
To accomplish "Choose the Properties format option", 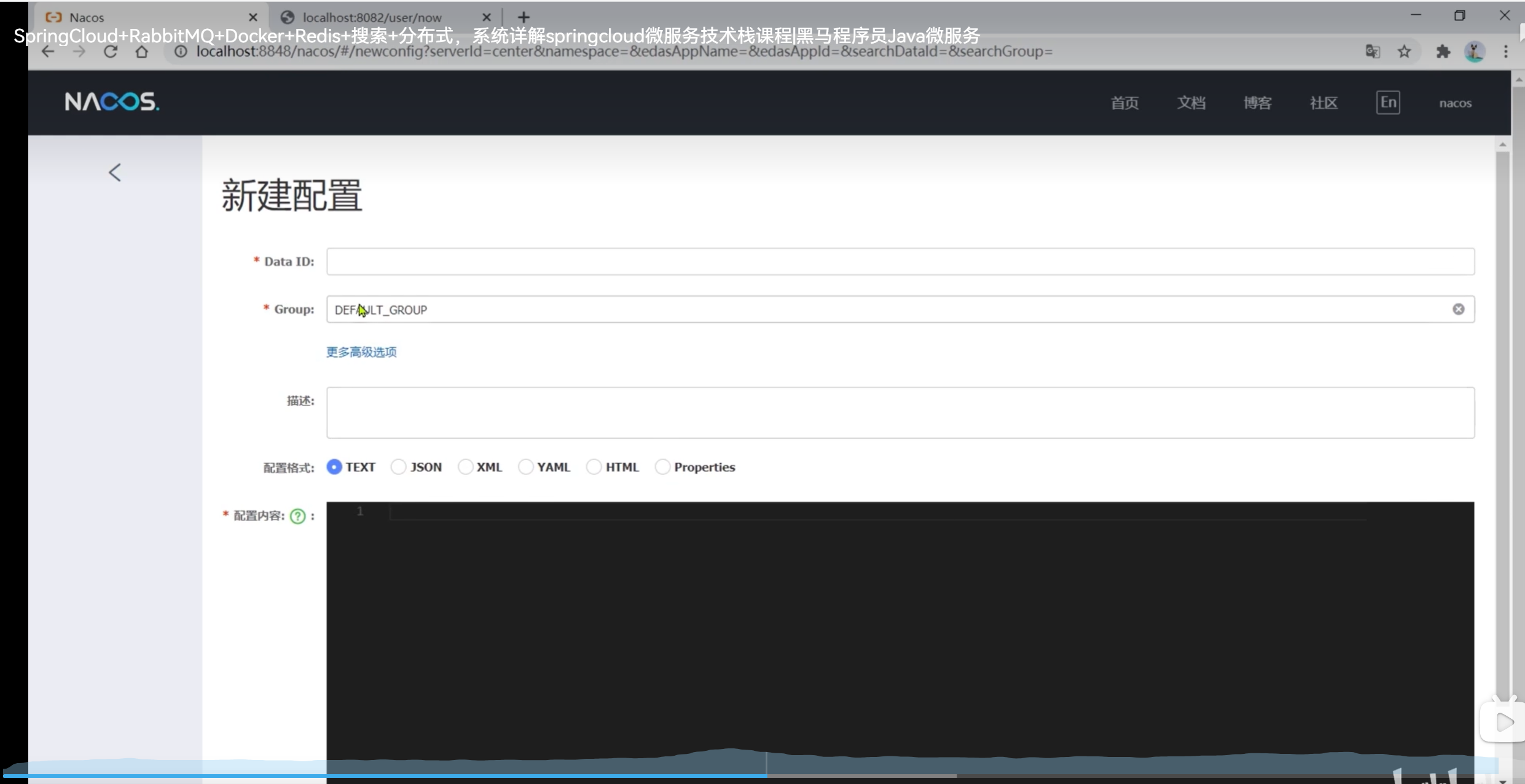I will tap(662, 467).
